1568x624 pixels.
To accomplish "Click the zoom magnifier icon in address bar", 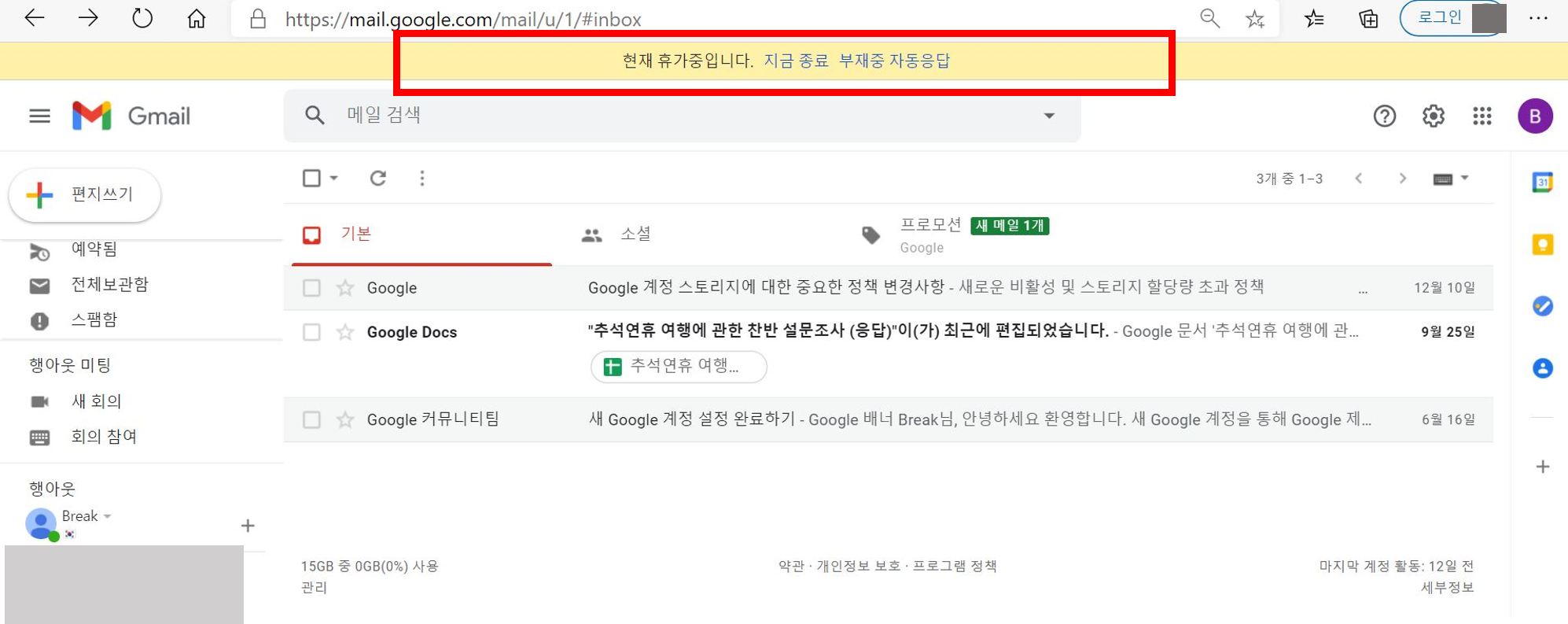I will pos(1209,18).
